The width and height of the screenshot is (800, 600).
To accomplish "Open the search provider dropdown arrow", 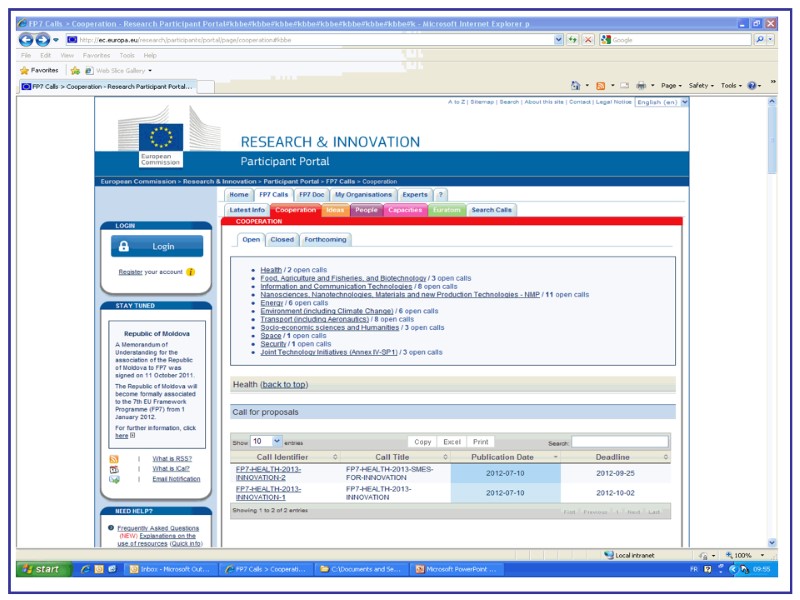I will tap(770, 39).
